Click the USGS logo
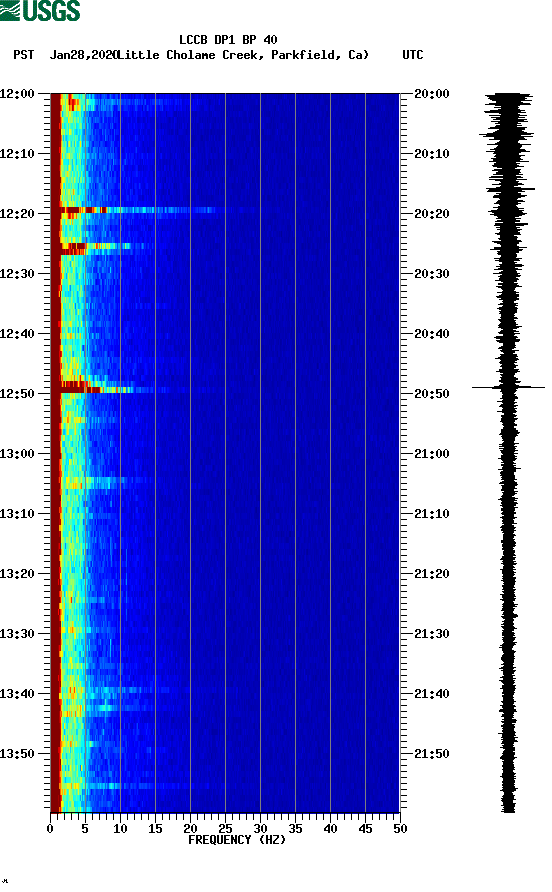 click(x=40, y=10)
